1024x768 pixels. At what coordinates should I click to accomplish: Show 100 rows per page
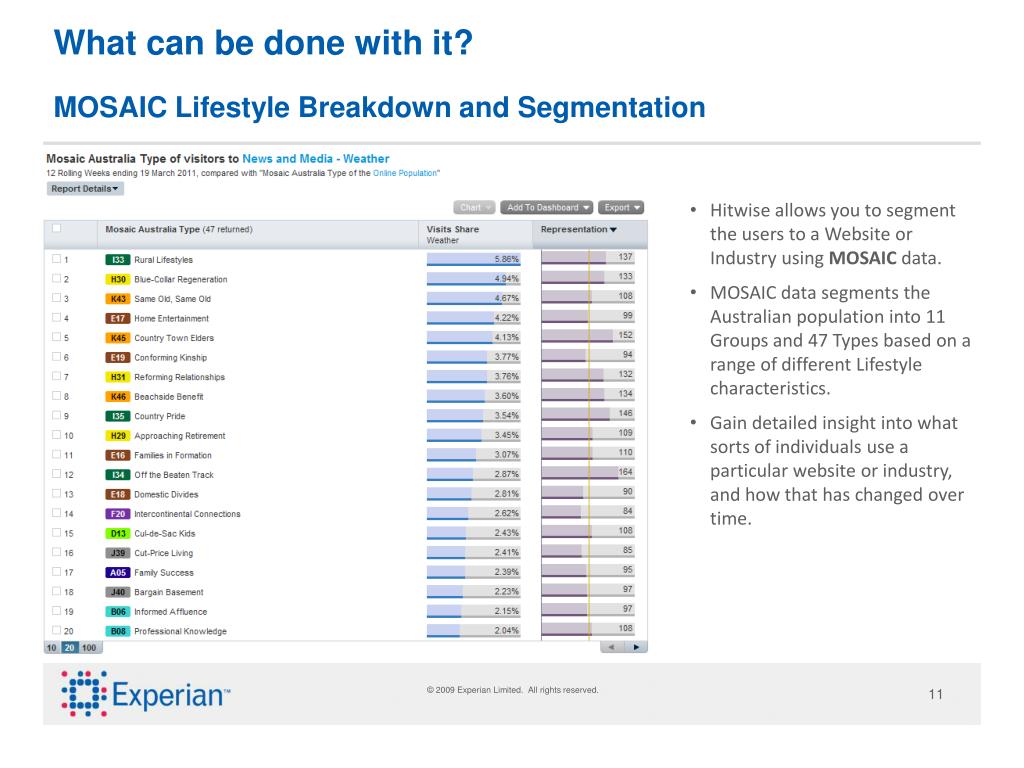pyautogui.click(x=89, y=648)
